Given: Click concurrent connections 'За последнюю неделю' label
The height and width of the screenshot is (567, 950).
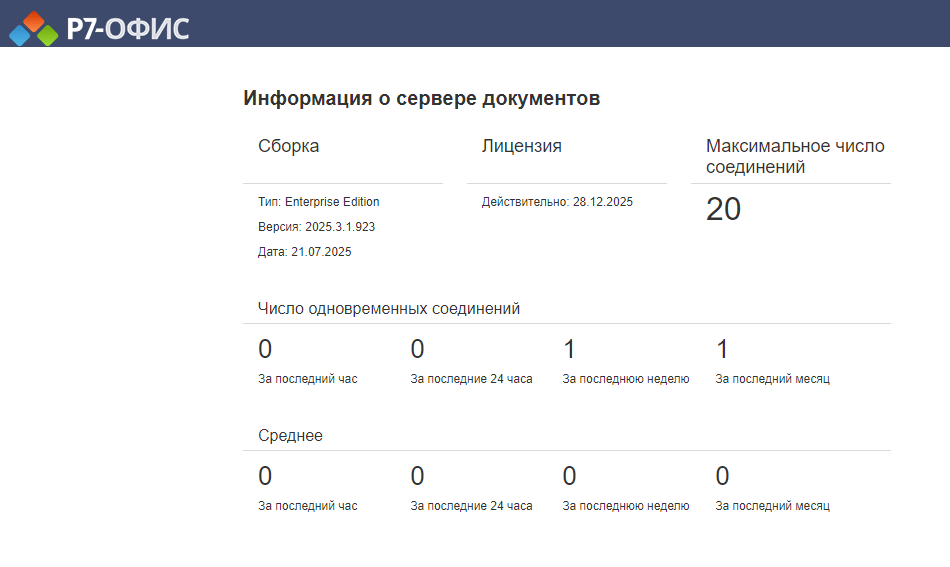Looking at the screenshot, I should pyautogui.click(x=625, y=379).
